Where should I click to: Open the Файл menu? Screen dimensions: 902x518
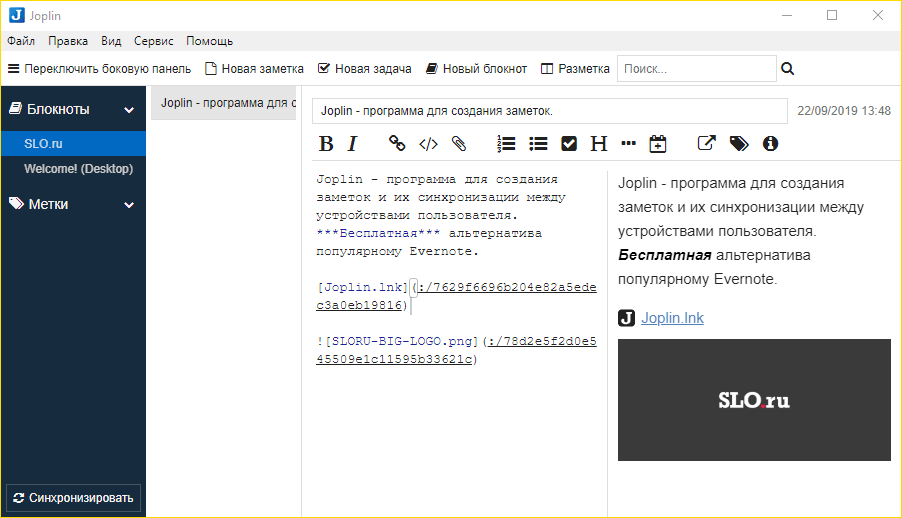[x=21, y=41]
